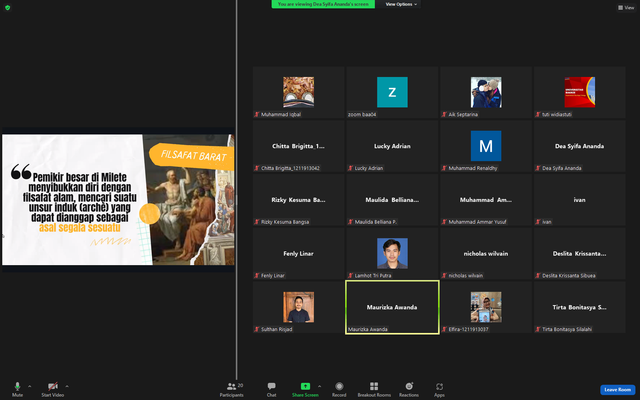
Task: Select nicholas wilvain participant tile
Action: click(x=486, y=253)
